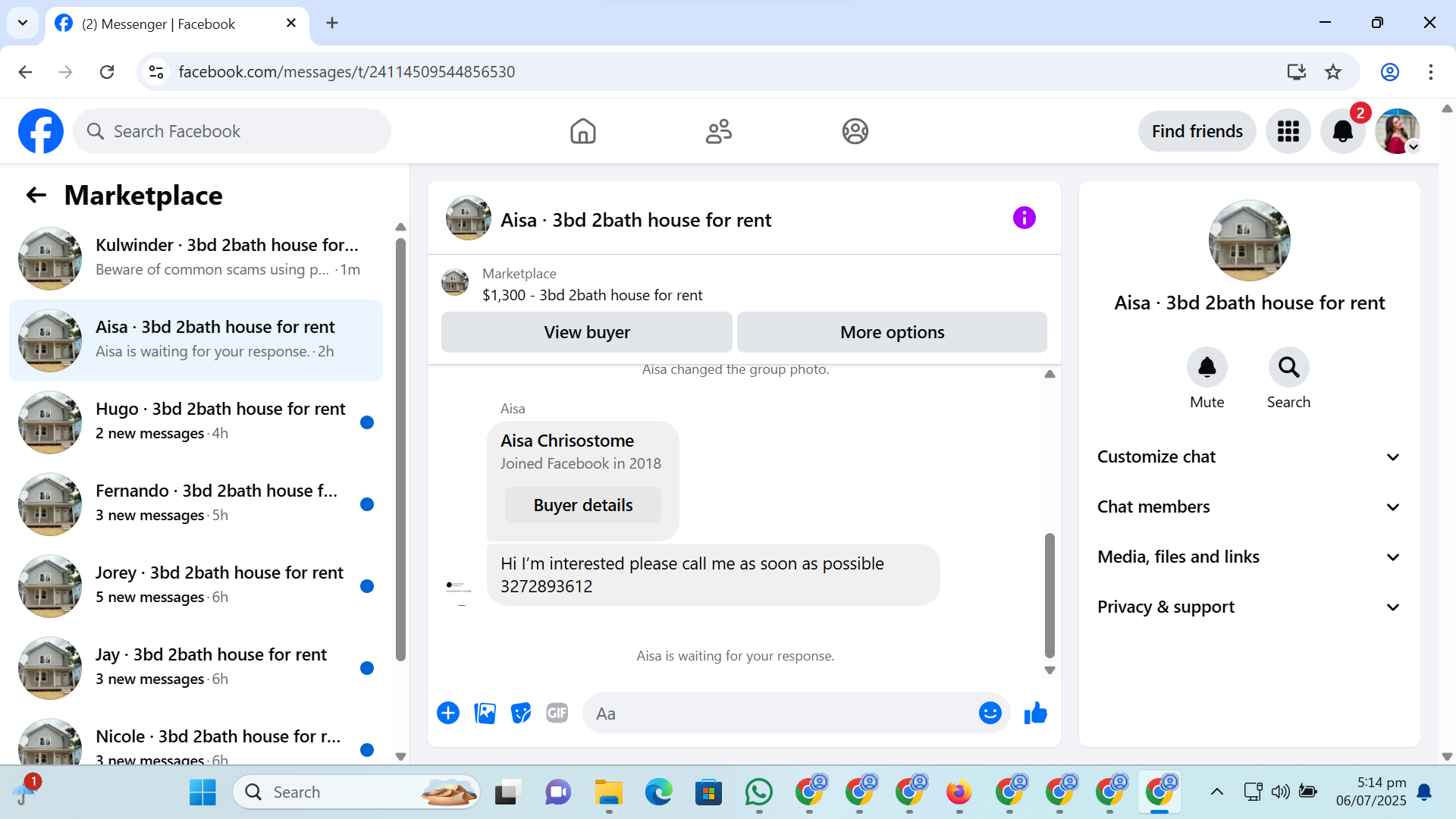
Task: Open the Chrome profile icon
Action: tap(1389, 72)
